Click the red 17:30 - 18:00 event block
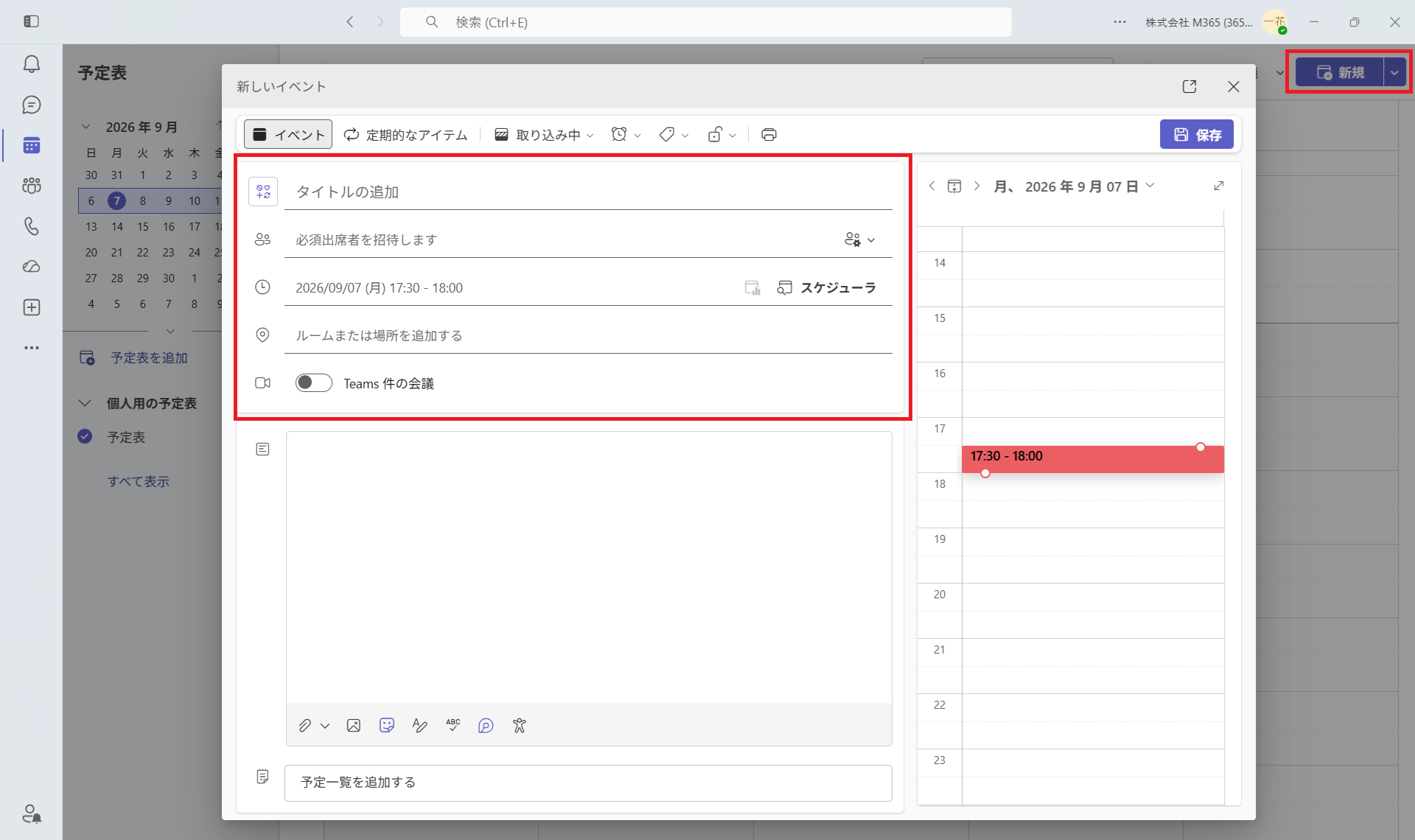1415x840 pixels. click(x=1093, y=459)
